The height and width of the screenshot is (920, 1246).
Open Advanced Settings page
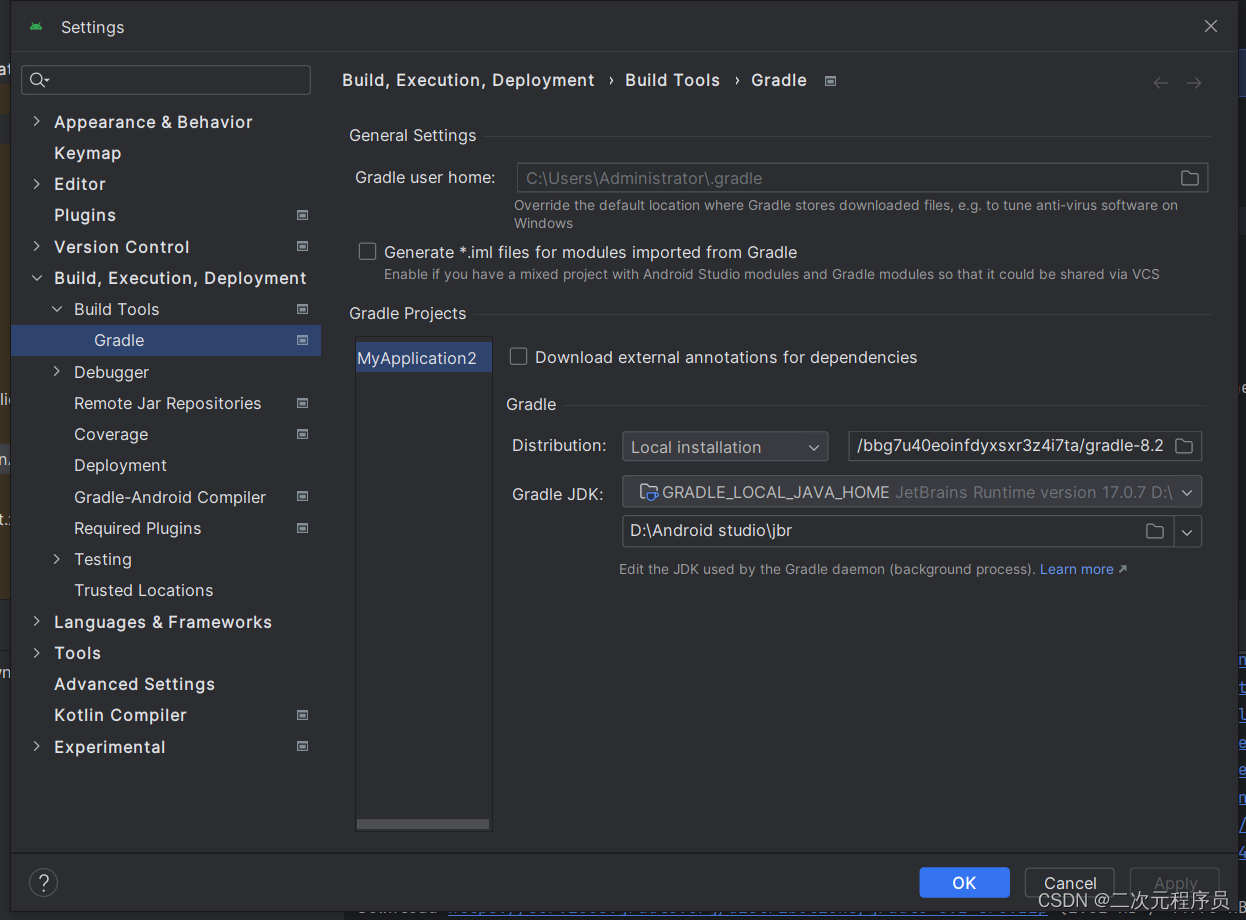click(134, 684)
